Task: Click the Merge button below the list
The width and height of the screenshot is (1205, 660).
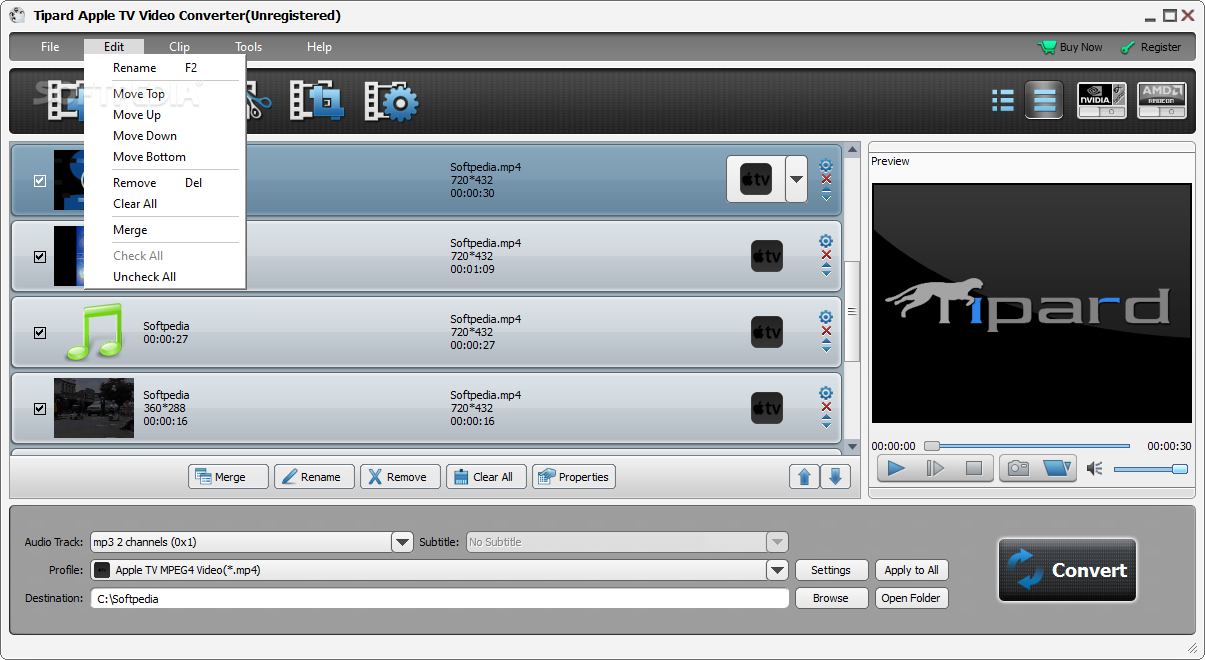Action: click(x=228, y=477)
